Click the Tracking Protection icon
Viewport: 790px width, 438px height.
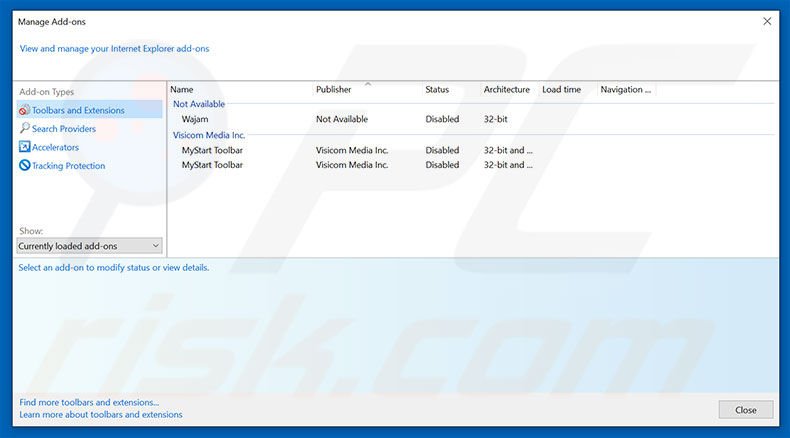point(24,165)
